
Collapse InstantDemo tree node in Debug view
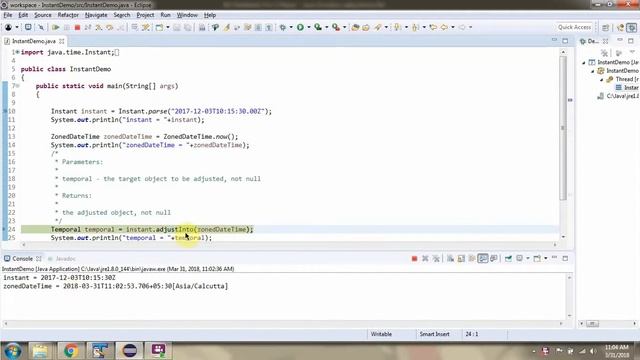(584, 62)
